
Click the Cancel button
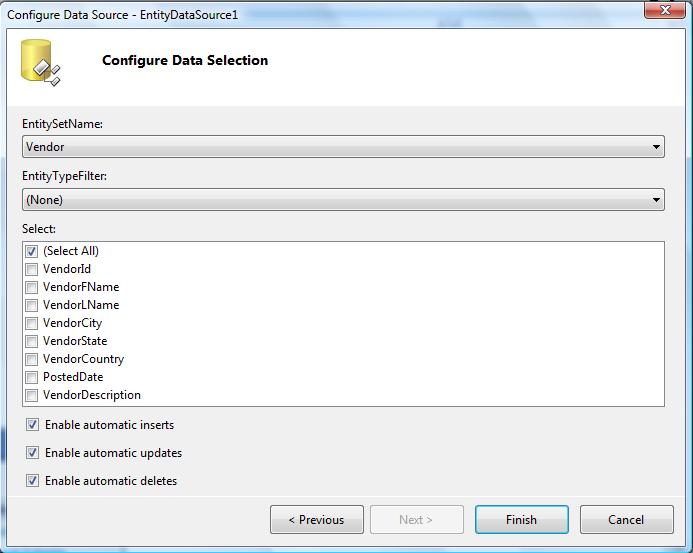tap(627, 520)
